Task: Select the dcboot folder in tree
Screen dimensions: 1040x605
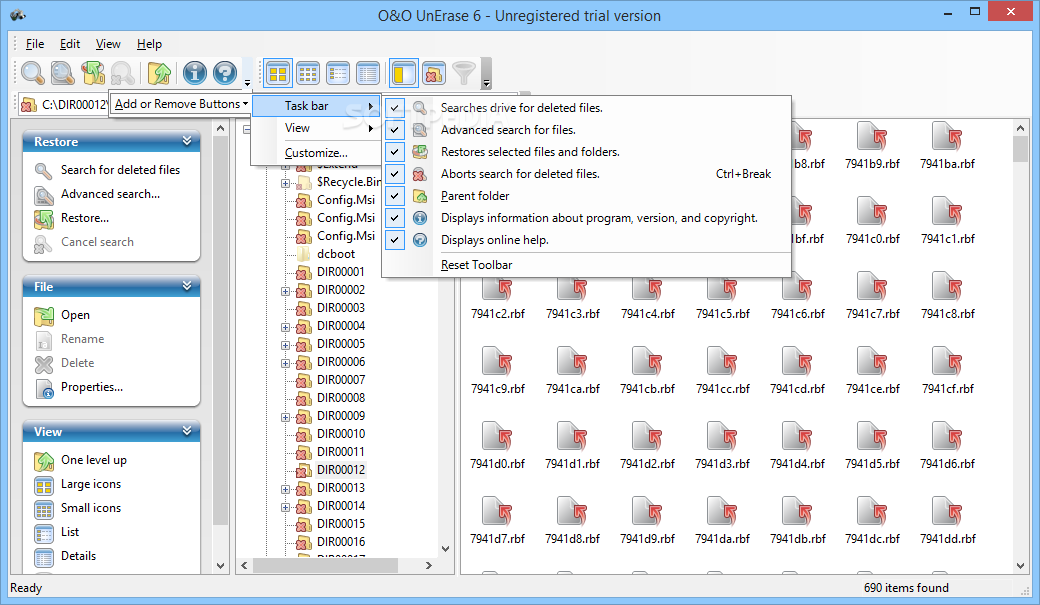Action: (336, 253)
